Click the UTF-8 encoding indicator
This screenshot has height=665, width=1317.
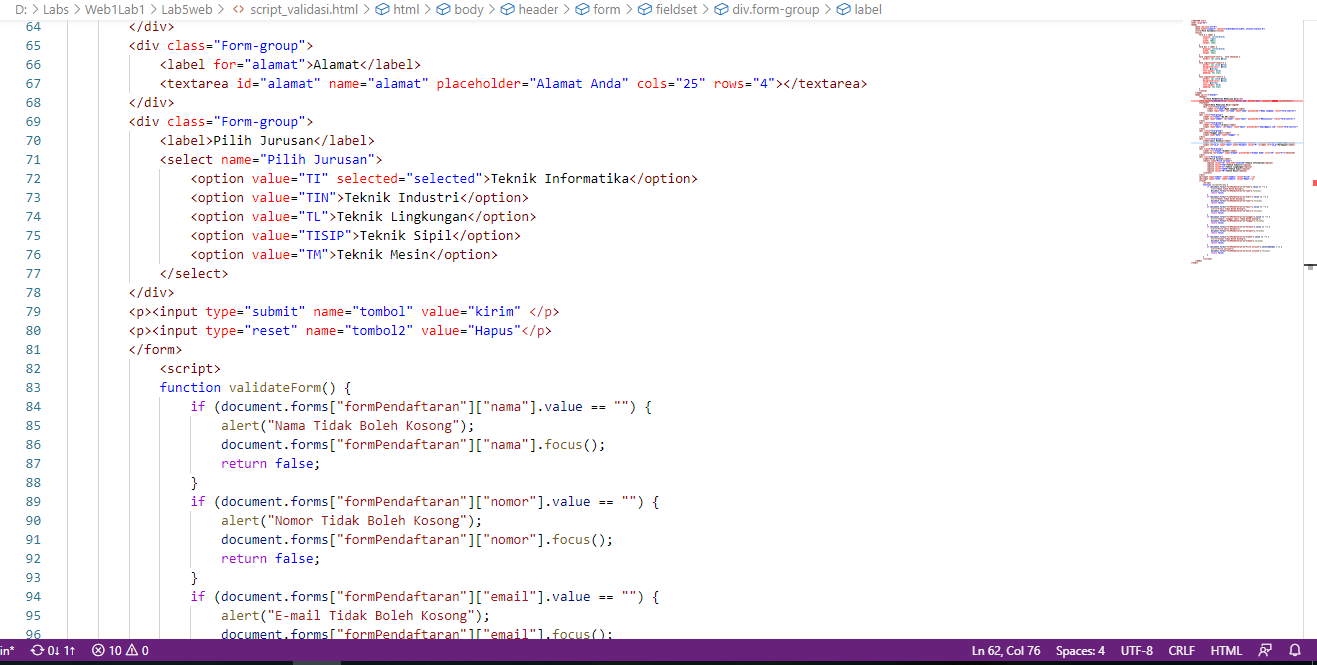[1136, 650]
